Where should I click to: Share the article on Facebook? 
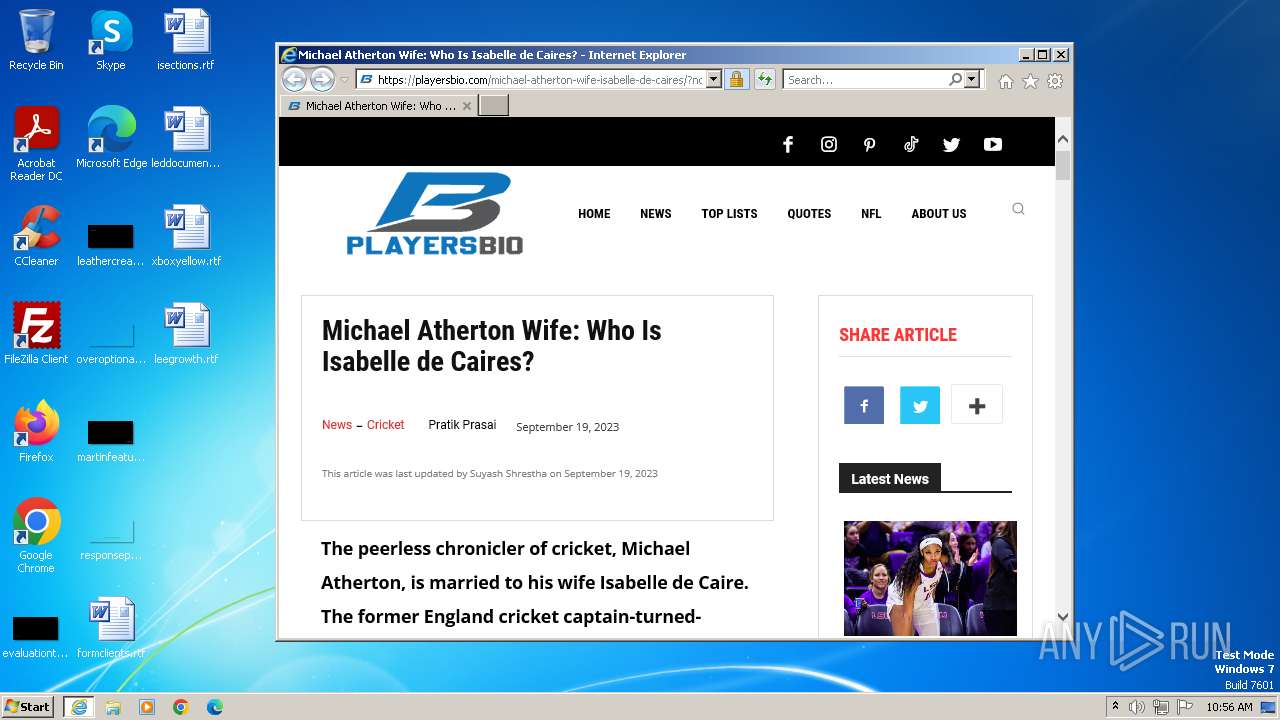point(864,406)
